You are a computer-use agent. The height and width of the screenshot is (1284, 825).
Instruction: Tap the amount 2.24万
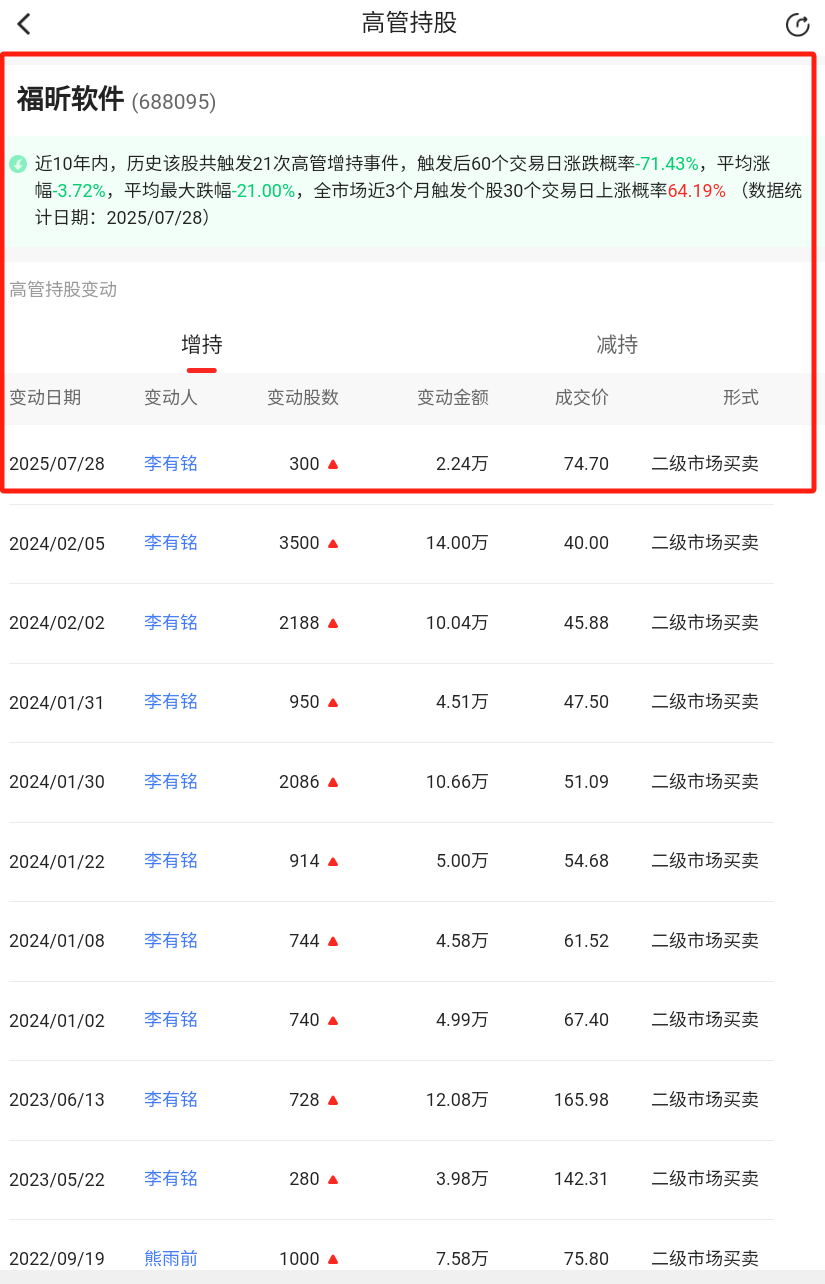[462, 464]
